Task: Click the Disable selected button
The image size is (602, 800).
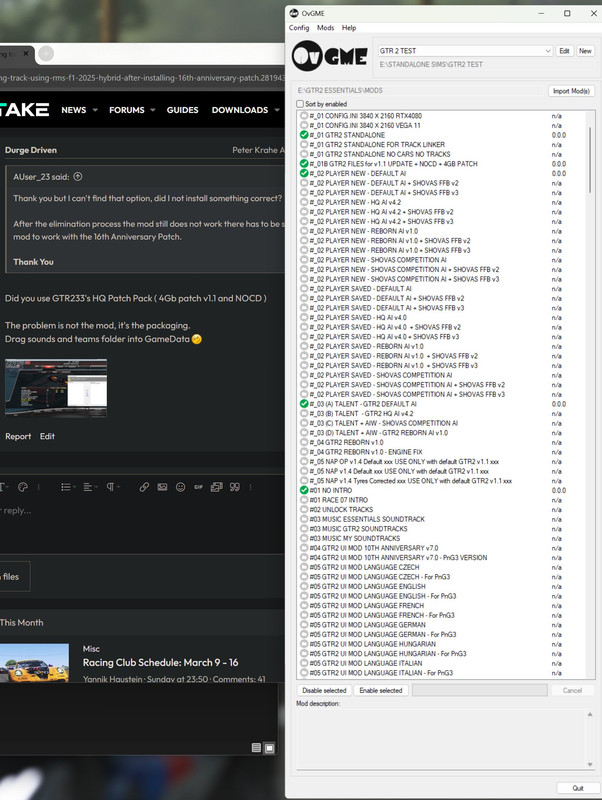Action: pos(324,690)
